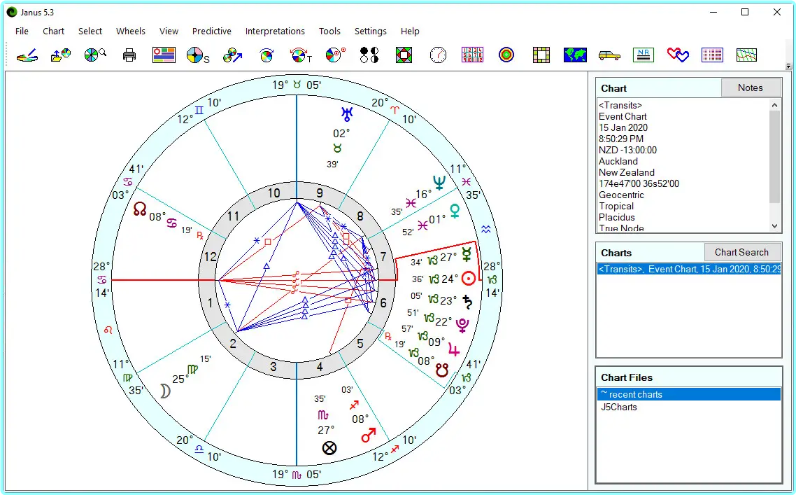
Task: Open the Interpretations menu
Action: [x=275, y=31]
